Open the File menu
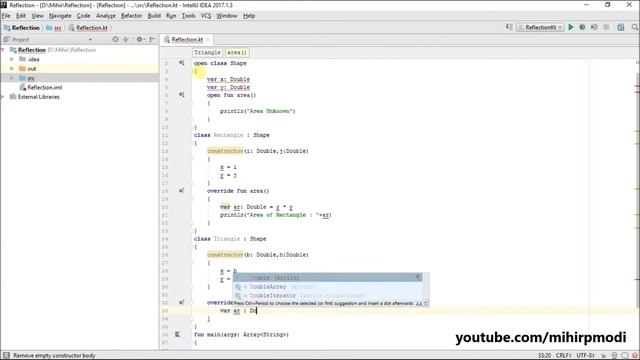Image resolution: width=640 pixels, height=360 pixels. (x=6, y=16)
